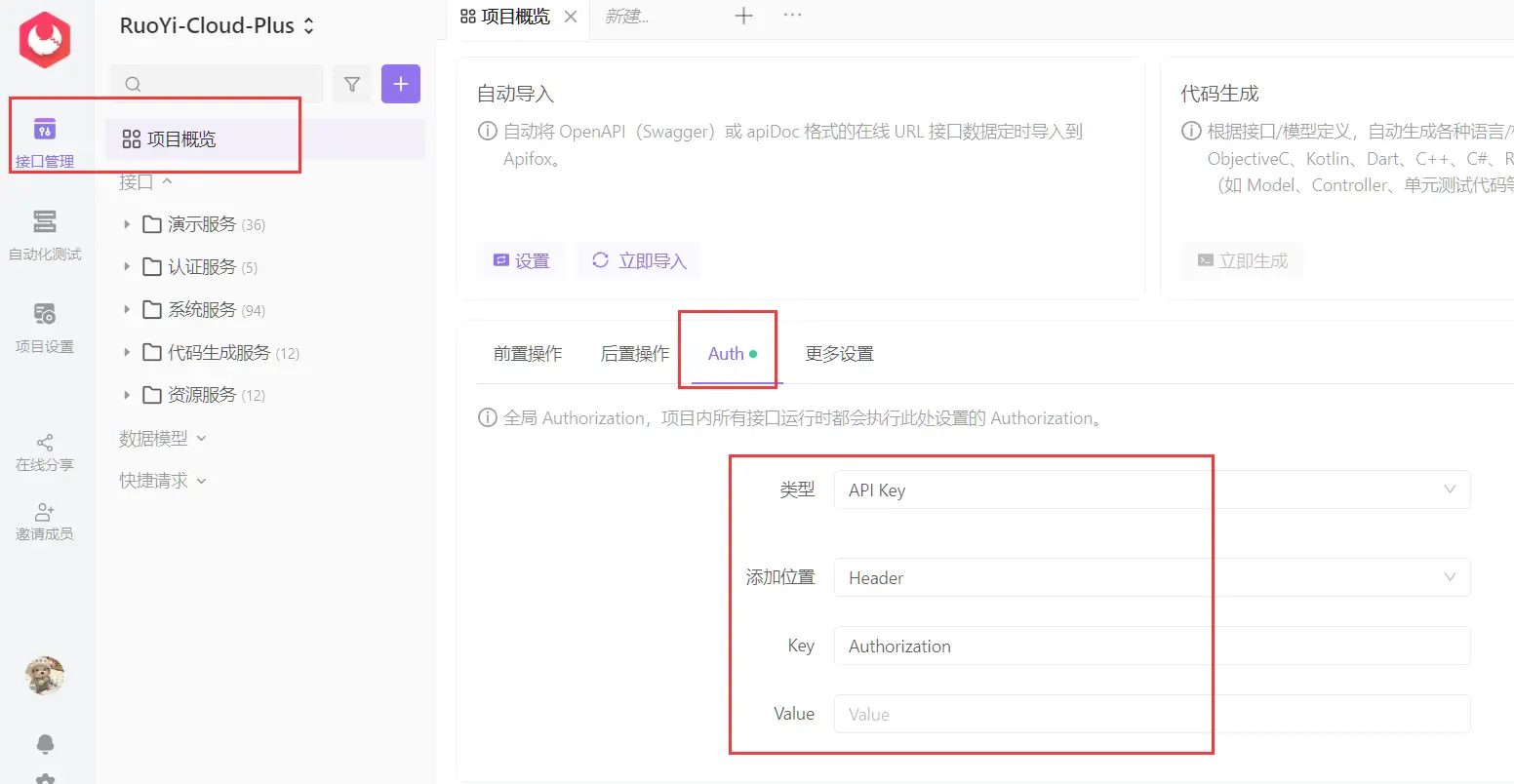
Task: Expand the 演示服务 folder arrow
Action: 127,224
